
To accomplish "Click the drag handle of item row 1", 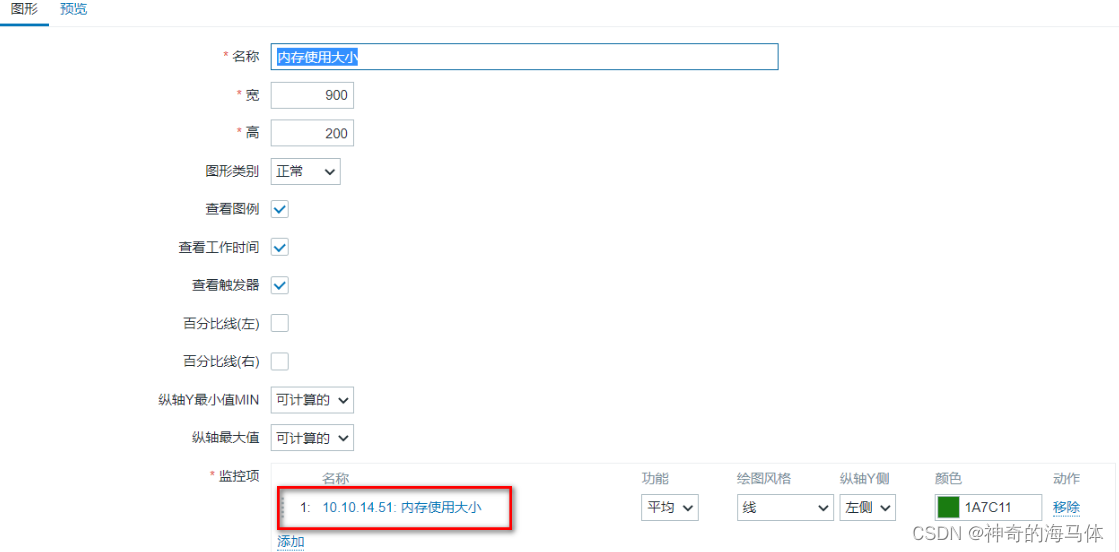I will coord(282,508).
